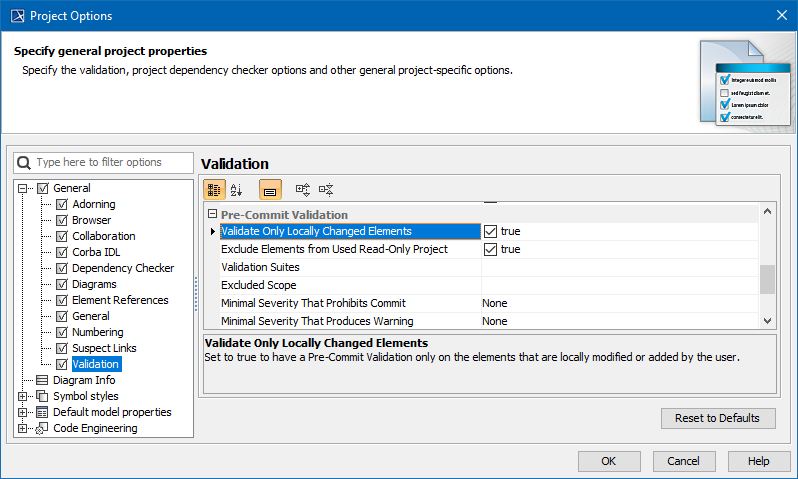Click the expand all categories icon
The width and height of the screenshot is (798, 479).
[x=303, y=189]
